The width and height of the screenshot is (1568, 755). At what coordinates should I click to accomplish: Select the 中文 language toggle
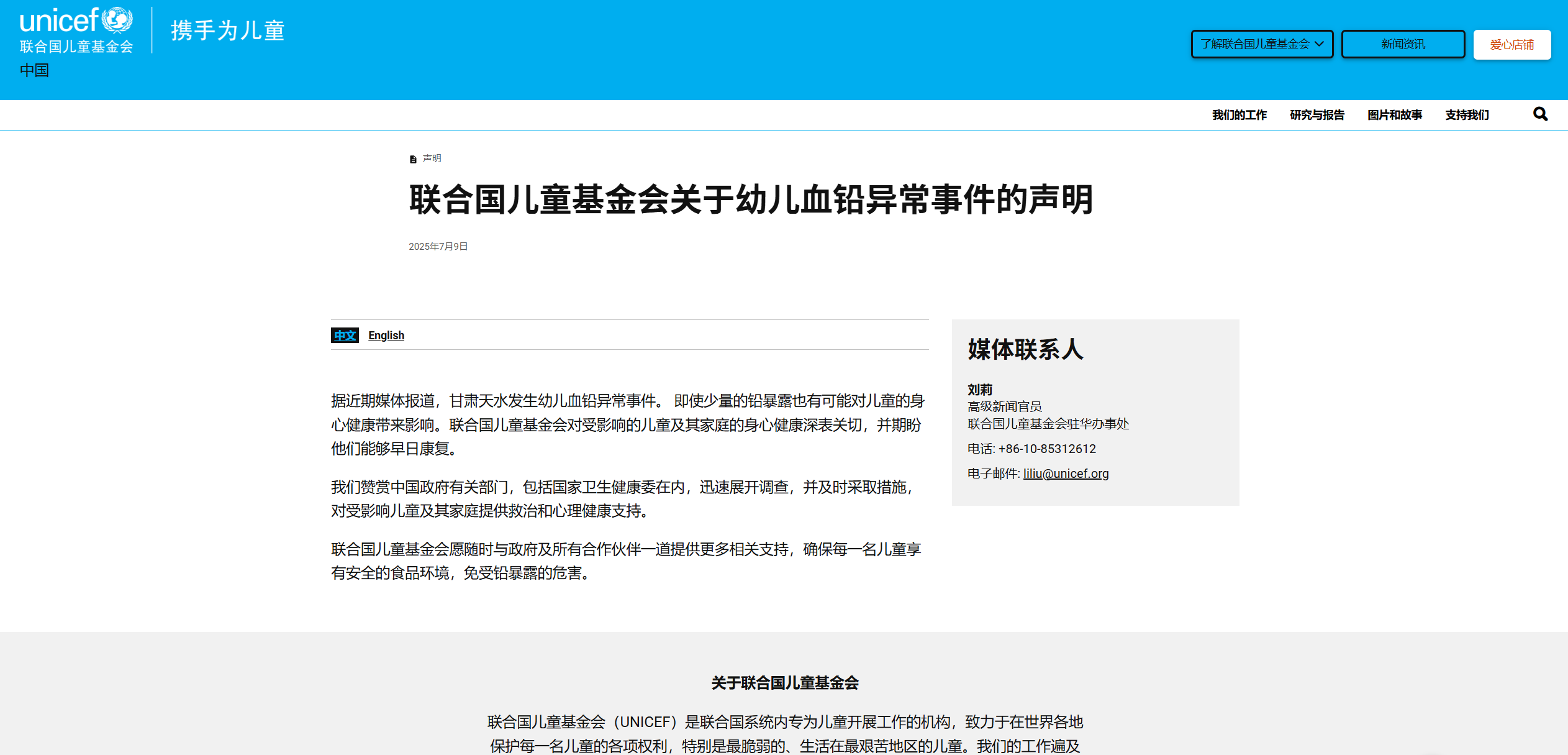[x=345, y=336]
